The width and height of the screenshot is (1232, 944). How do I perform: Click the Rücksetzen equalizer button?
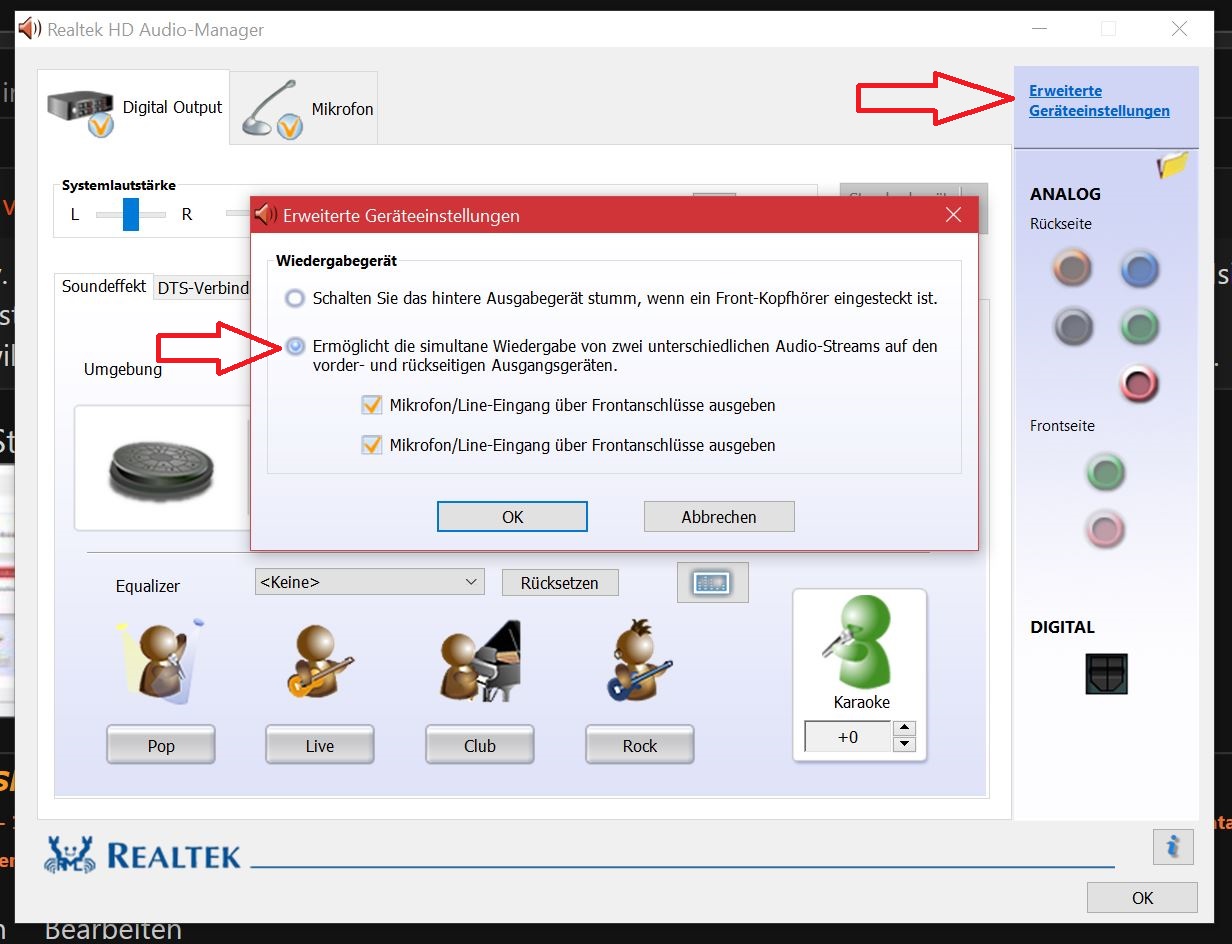tap(560, 583)
